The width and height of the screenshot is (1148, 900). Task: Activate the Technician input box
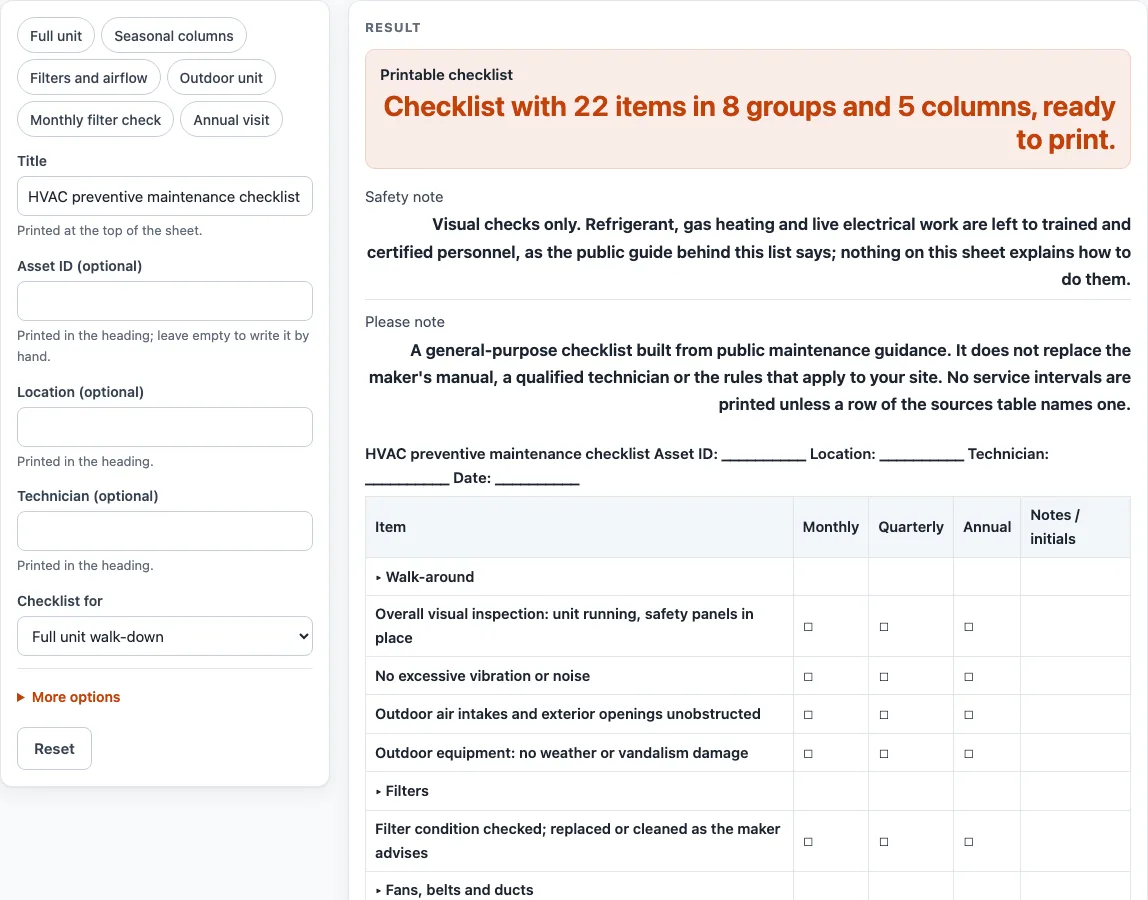click(165, 531)
